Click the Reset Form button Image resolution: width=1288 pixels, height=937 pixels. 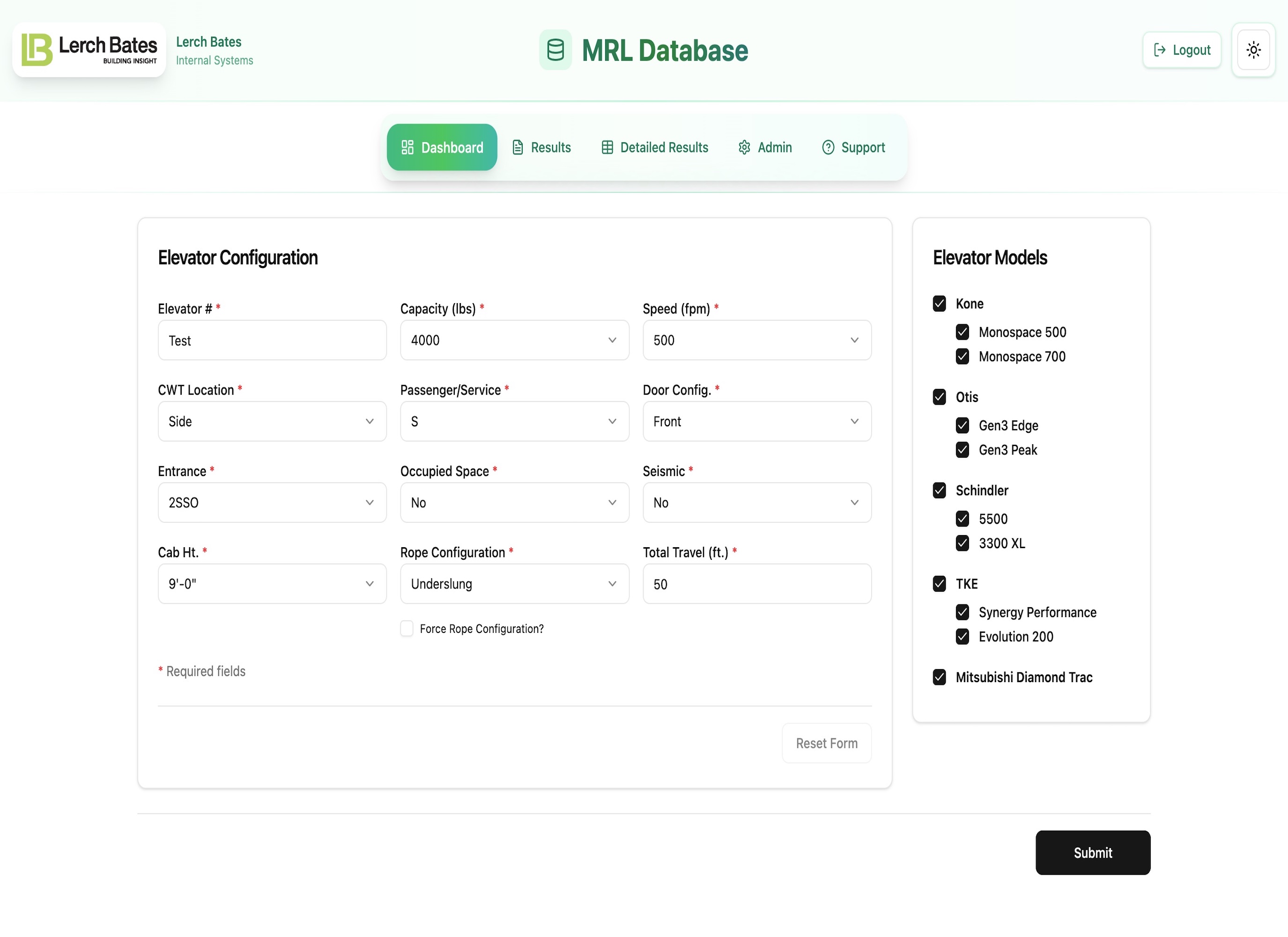826,743
